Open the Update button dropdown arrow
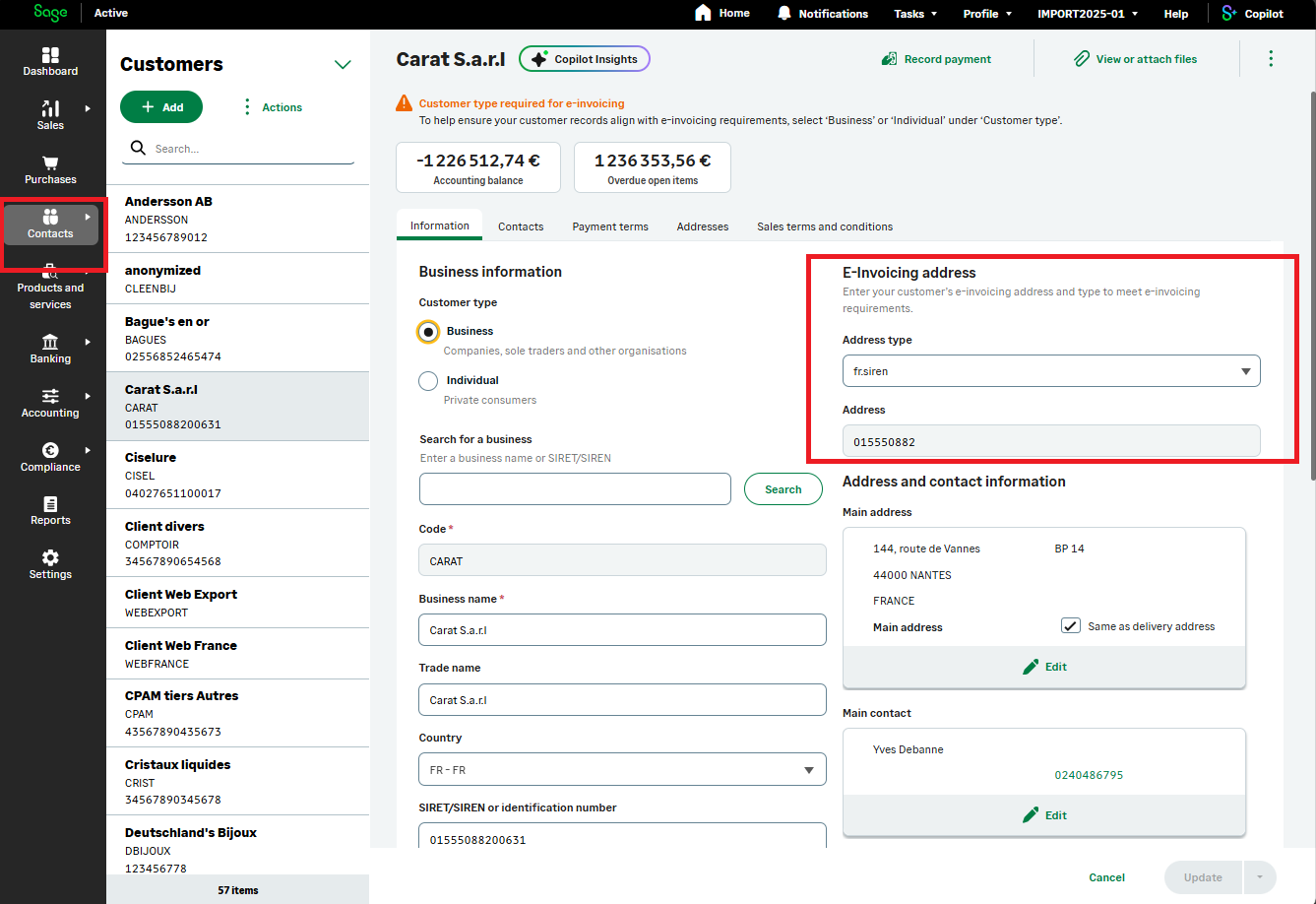This screenshot has height=904, width=1316. tap(1260, 877)
